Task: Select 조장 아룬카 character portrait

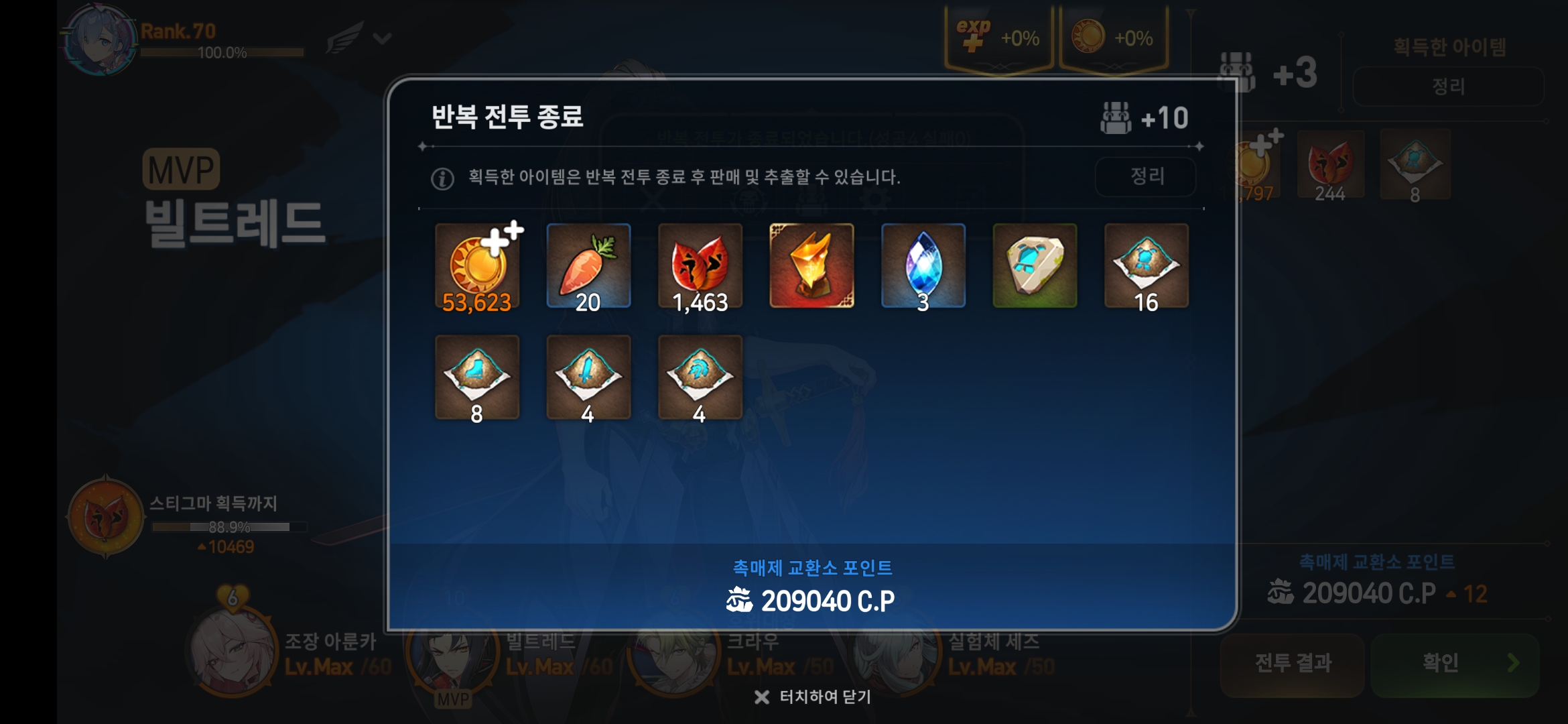Action: [233, 650]
